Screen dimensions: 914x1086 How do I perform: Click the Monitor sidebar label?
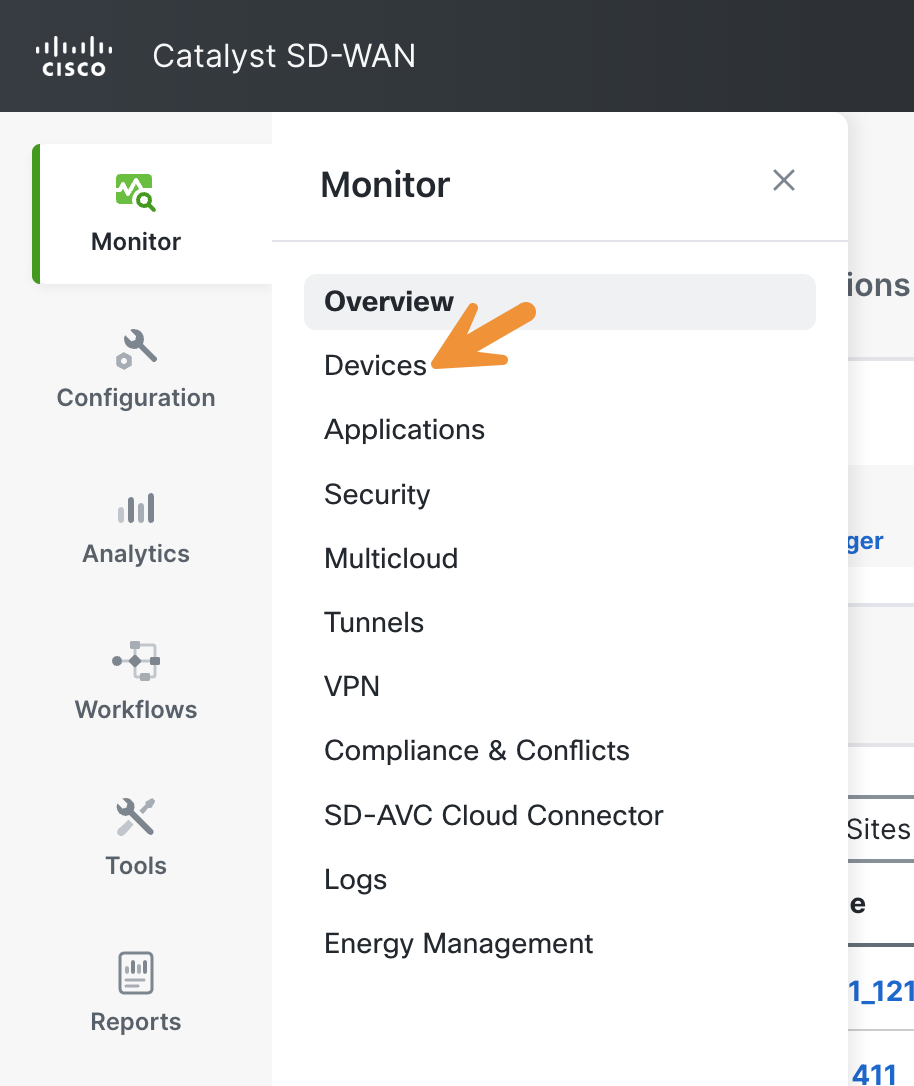136,242
